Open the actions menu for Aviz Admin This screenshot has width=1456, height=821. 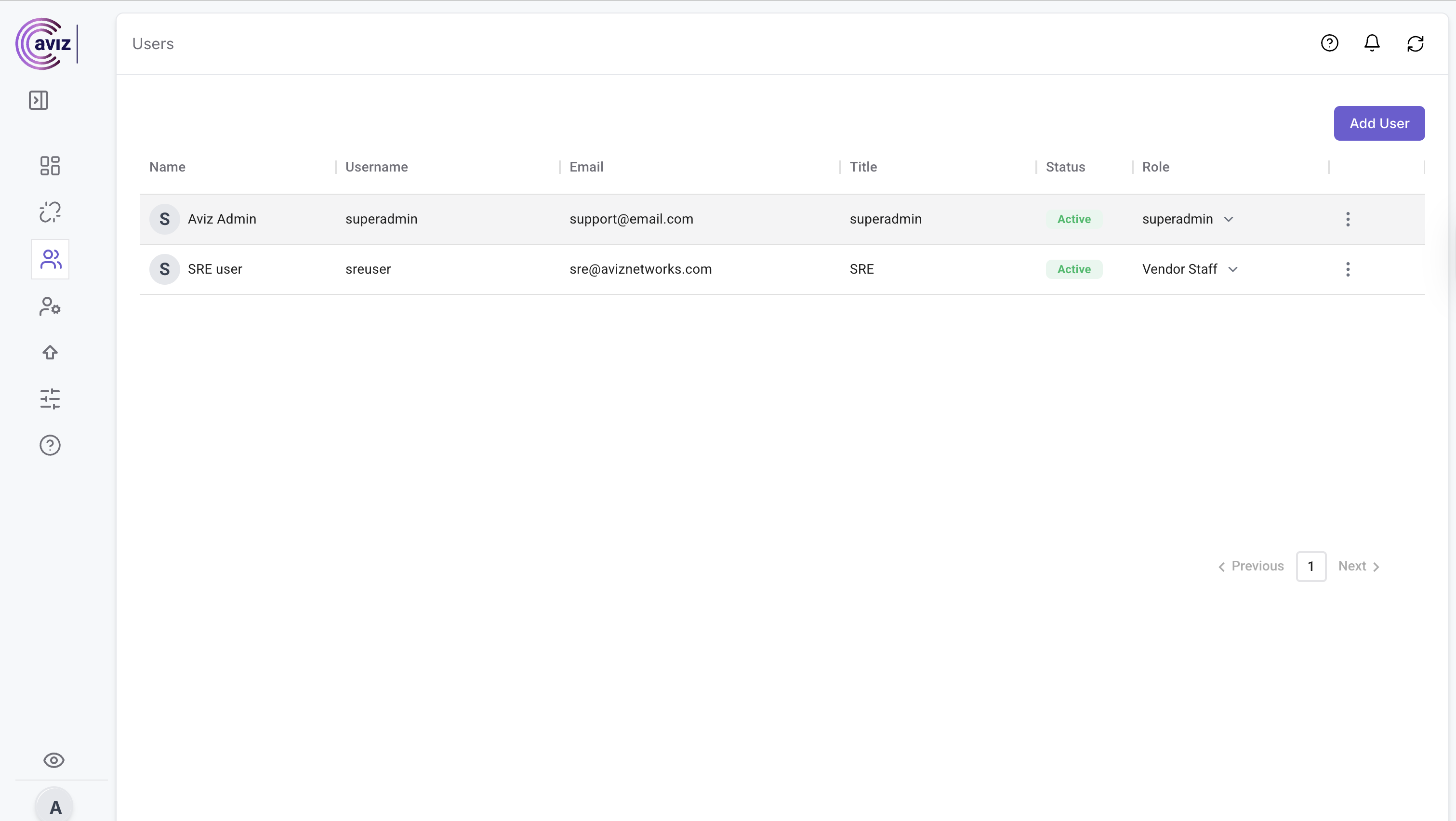pyautogui.click(x=1348, y=219)
